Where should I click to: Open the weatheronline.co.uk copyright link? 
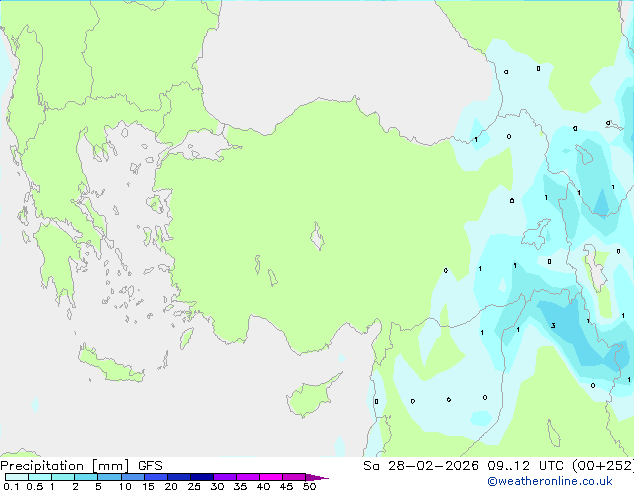point(550,481)
